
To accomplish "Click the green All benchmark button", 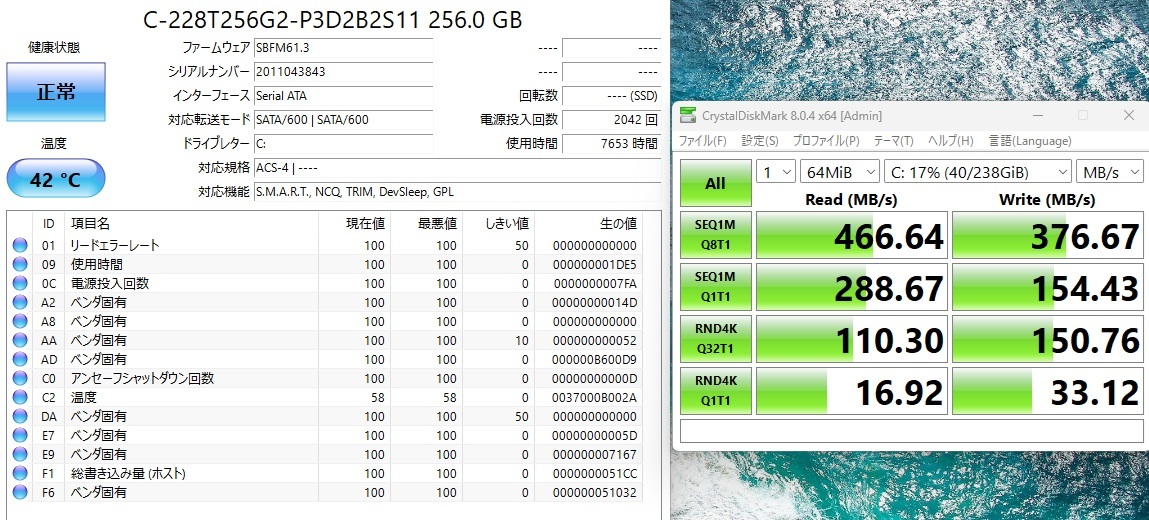I will (x=715, y=184).
